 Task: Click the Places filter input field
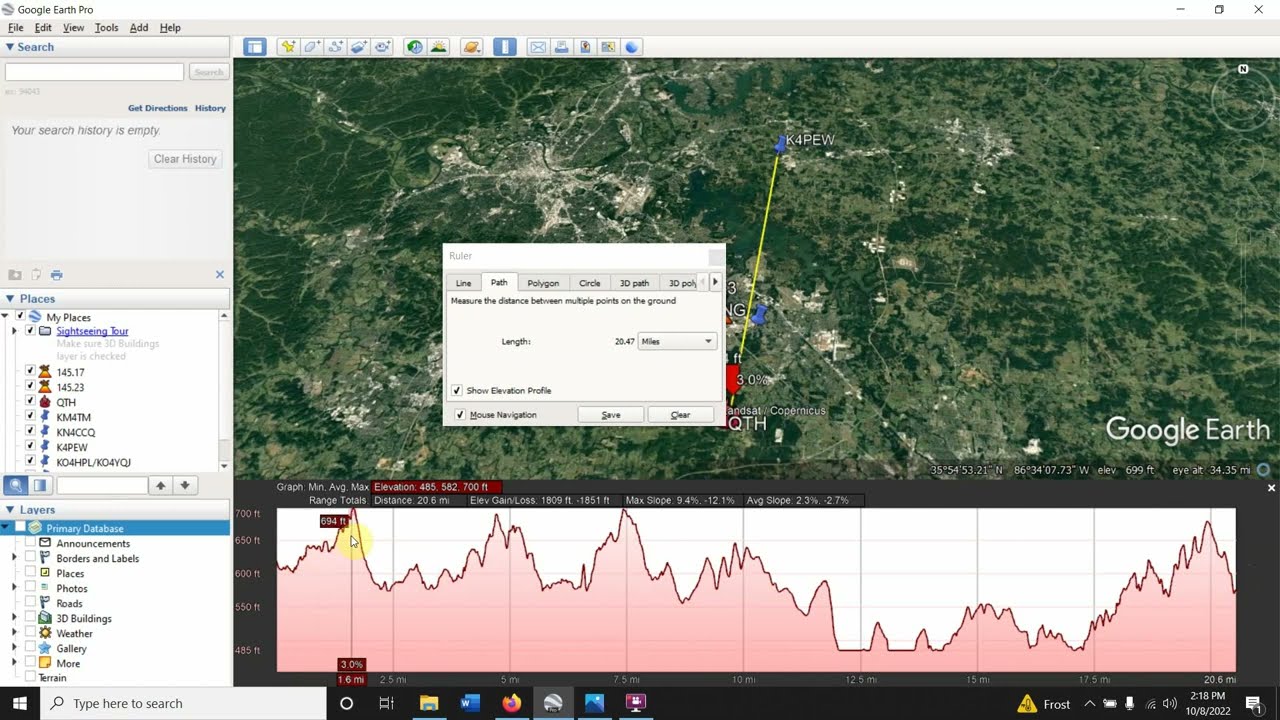(x=102, y=485)
